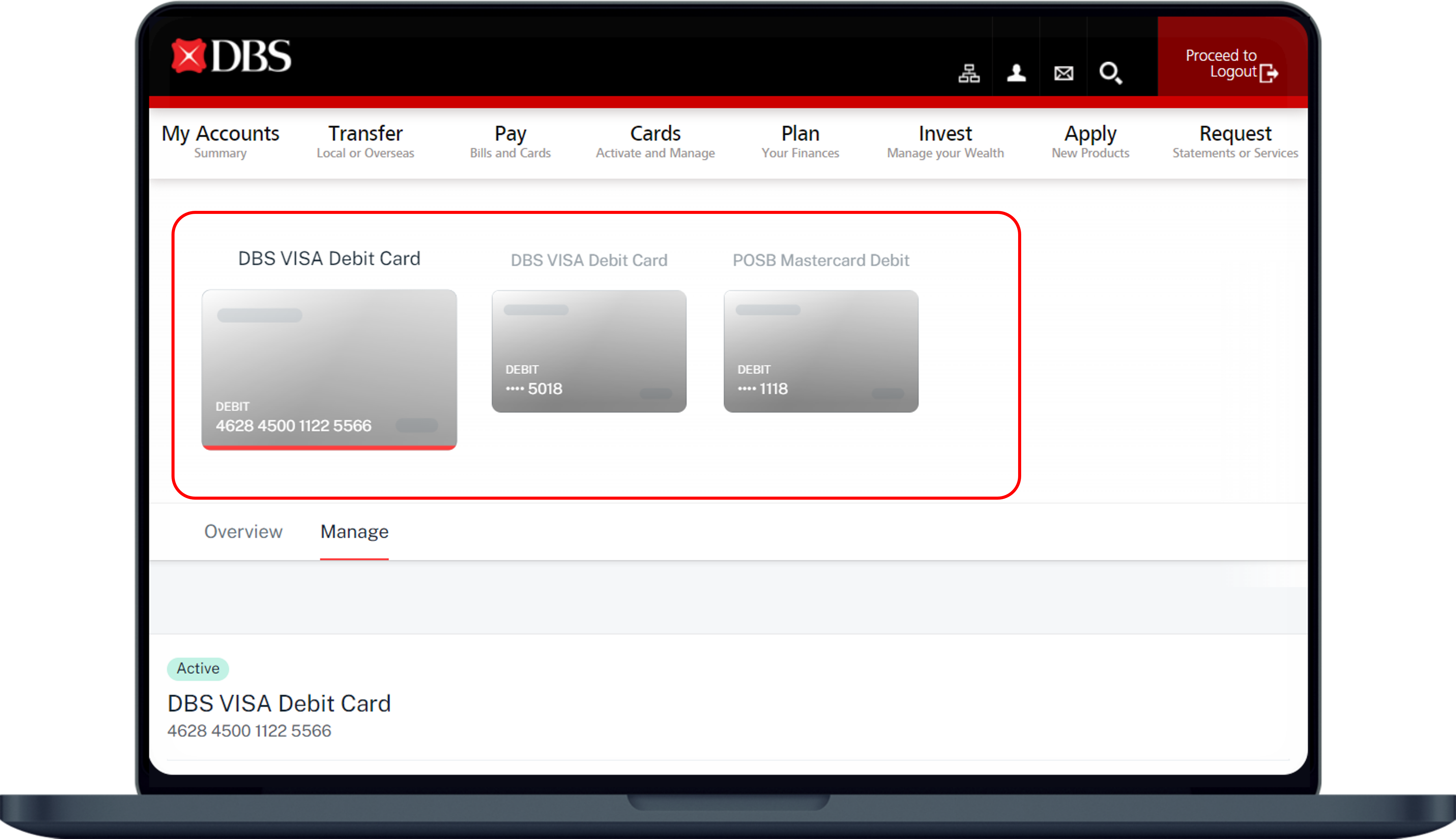This screenshot has width=1456, height=839.
Task: Open My Accounts Summary menu
Action: tap(220, 141)
